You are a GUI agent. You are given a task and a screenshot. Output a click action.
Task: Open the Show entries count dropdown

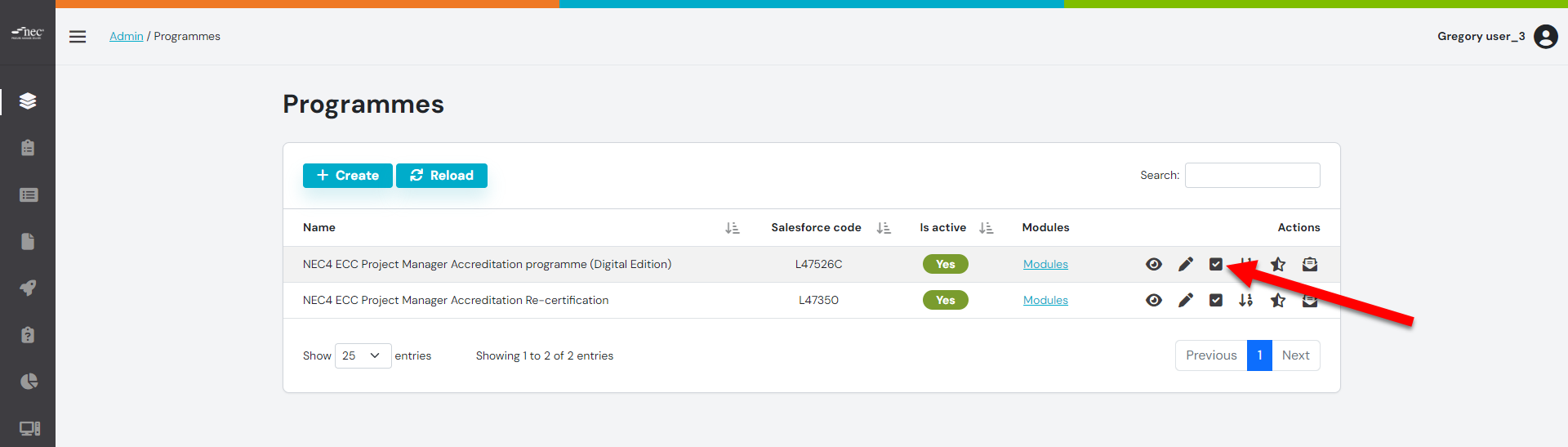pos(363,355)
